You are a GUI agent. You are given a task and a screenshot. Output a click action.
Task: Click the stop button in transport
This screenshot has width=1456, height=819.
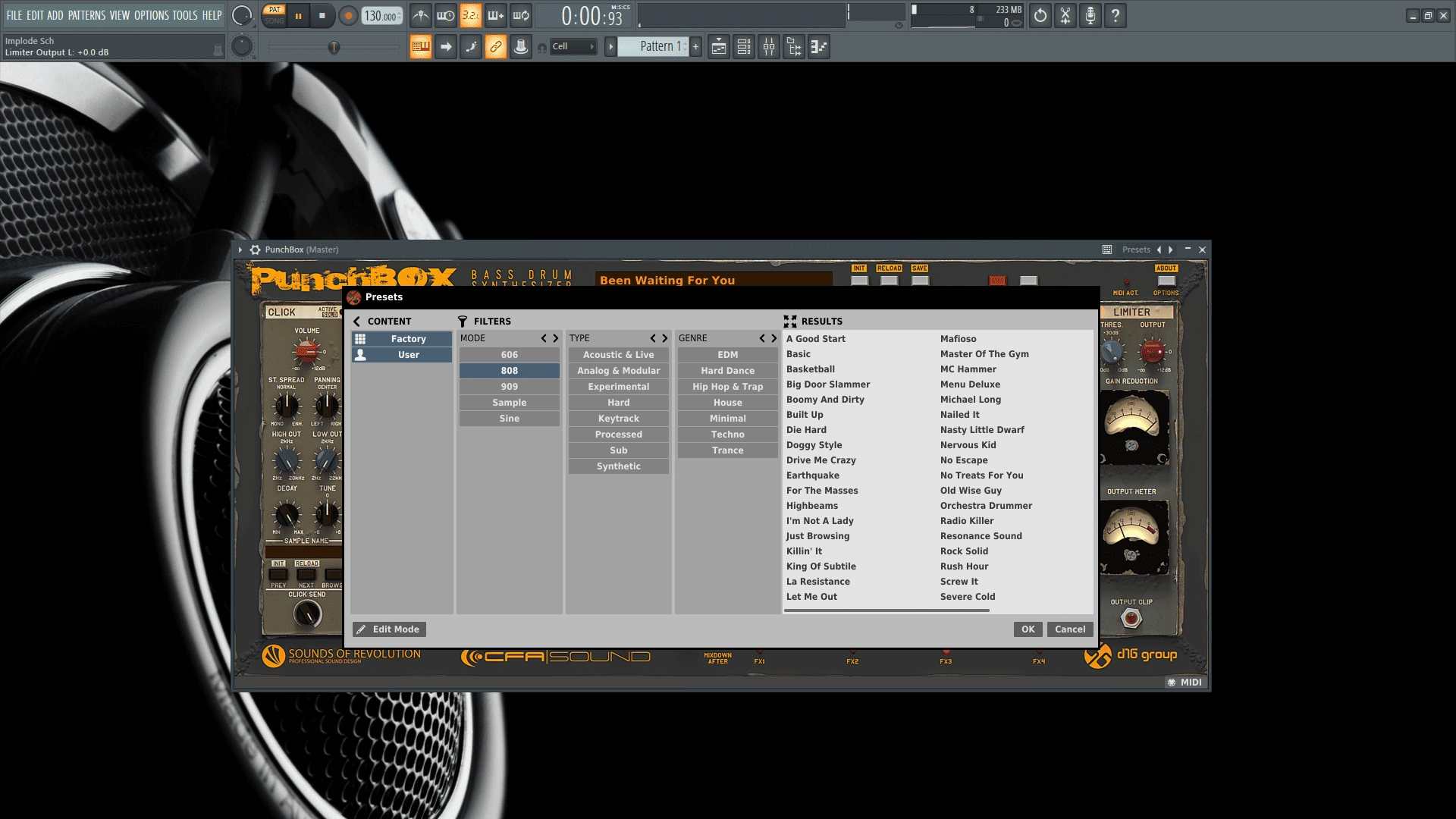pos(322,15)
